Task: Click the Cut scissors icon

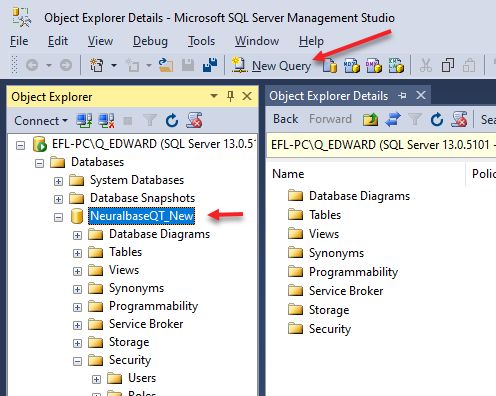Action: point(426,65)
